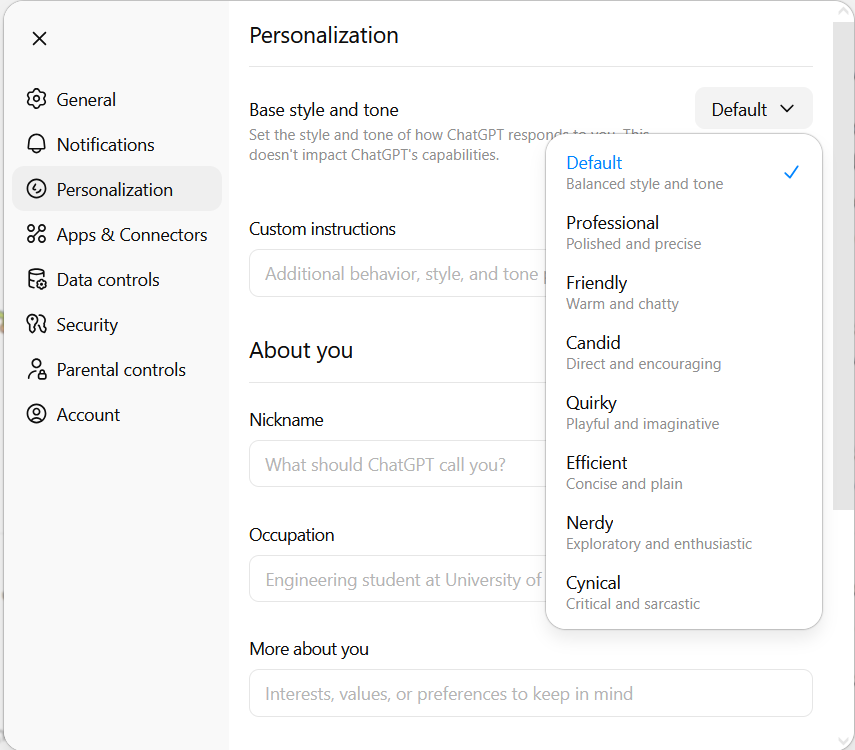This screenshot has height=750, width=855.
Task: Click the Notifications bell icon
Action: point(37,144)
